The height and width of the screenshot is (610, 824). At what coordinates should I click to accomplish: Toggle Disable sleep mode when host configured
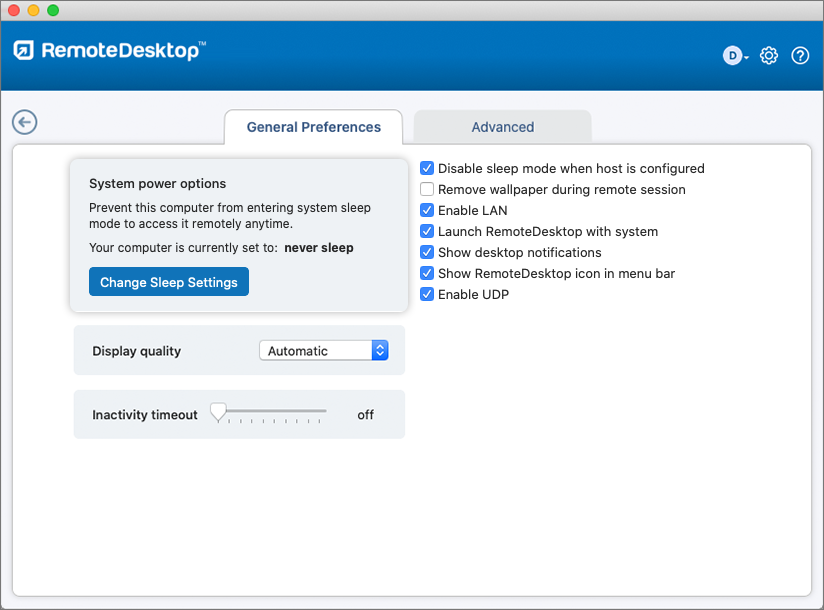click(427, 168)
